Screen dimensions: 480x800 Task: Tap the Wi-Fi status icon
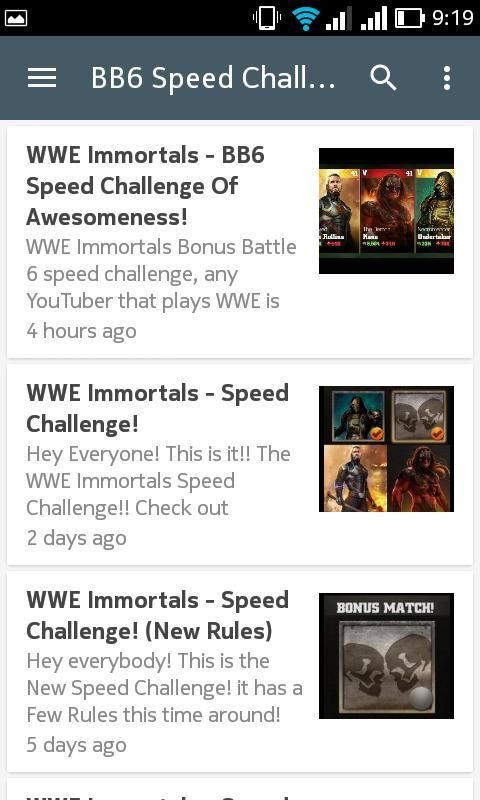pyautogui.click(x=306, y=19)
